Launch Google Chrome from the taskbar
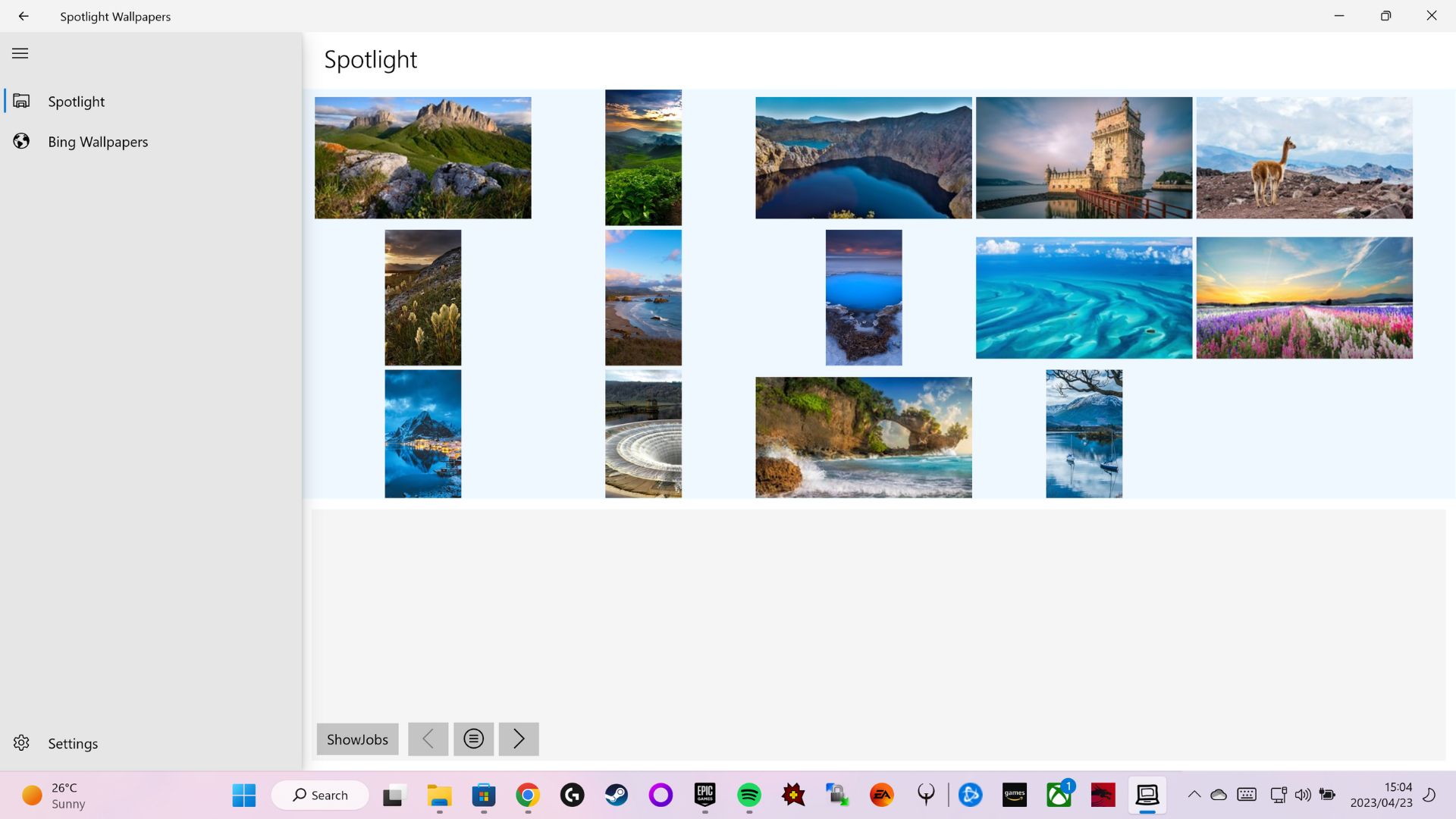Screen dimensions: 1456x819 point(529,795)
